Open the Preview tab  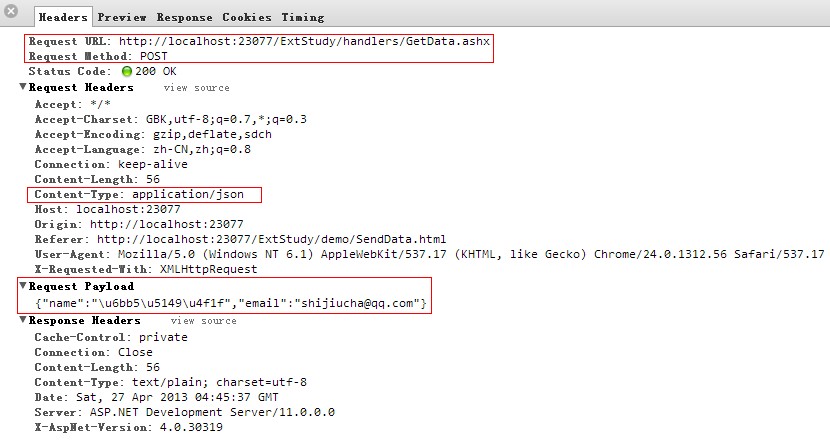(122, 18)
